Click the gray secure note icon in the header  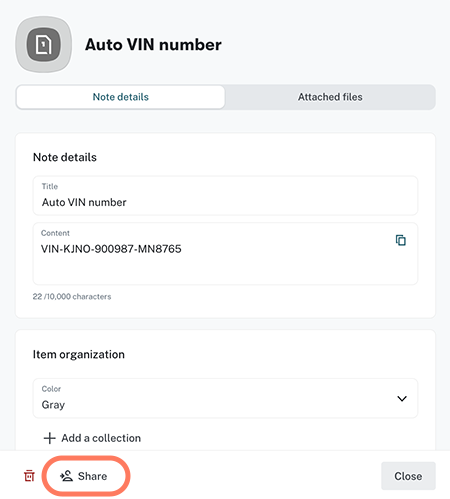tap(44, 45)
